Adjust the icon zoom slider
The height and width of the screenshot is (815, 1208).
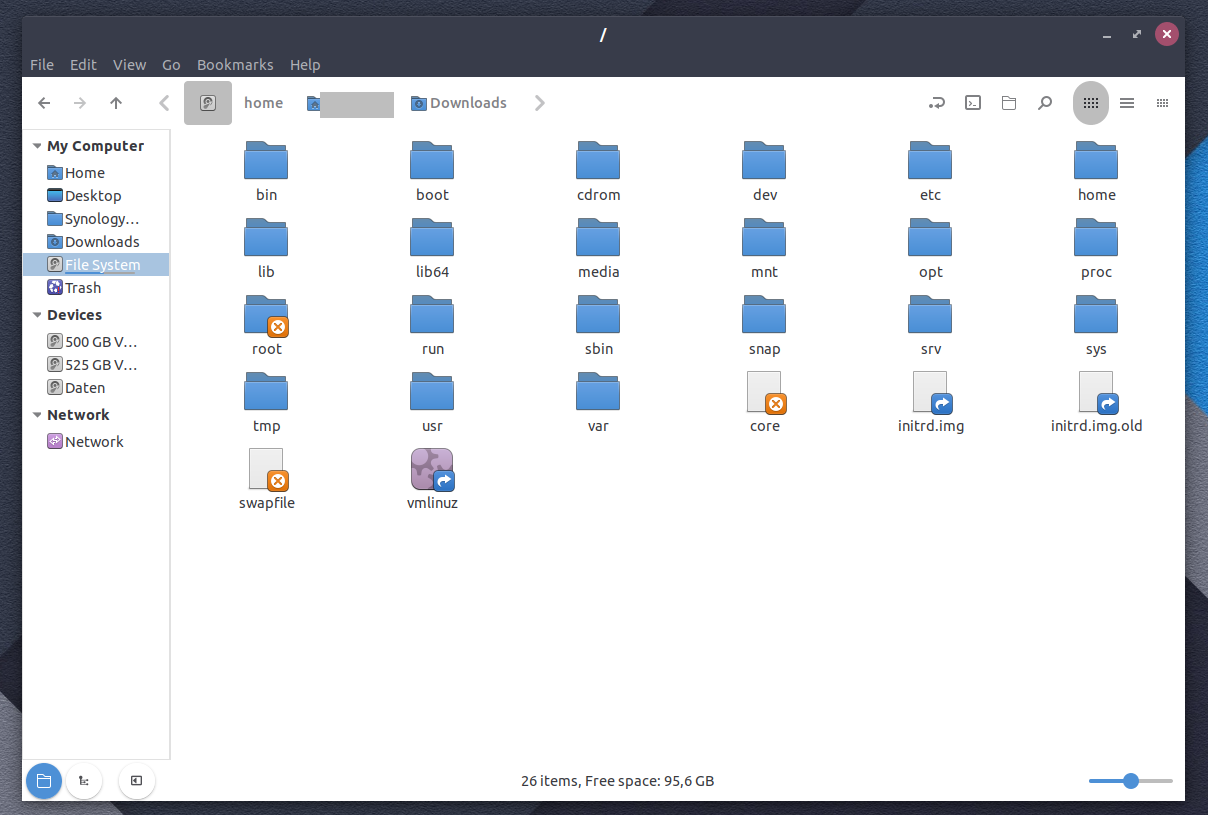1131,781
